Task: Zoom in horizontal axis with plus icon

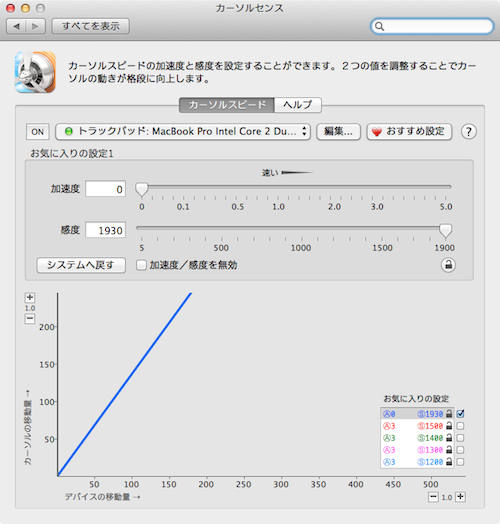Action: (461, 497)
